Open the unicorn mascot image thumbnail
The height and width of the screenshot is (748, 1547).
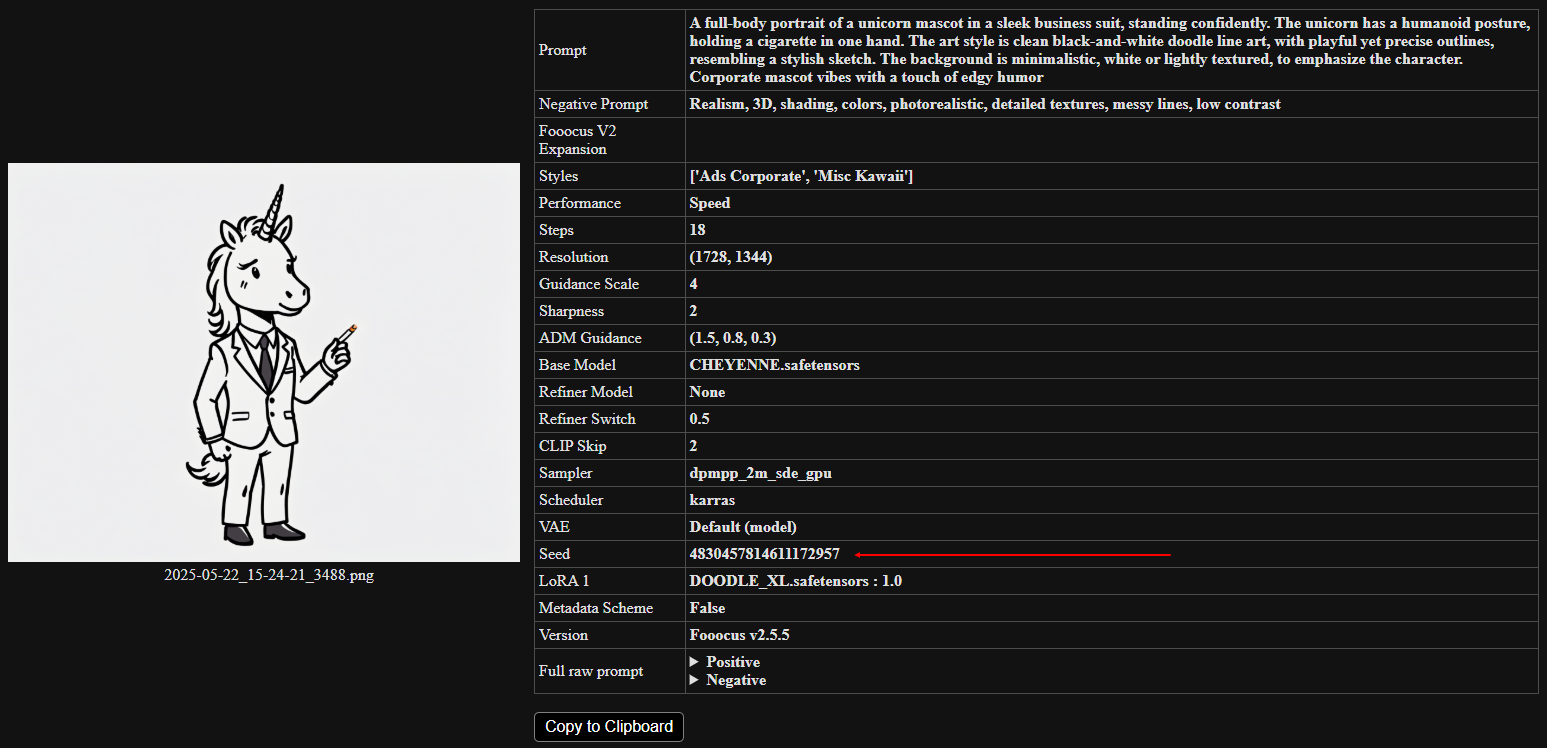click(x=264, y=362)
